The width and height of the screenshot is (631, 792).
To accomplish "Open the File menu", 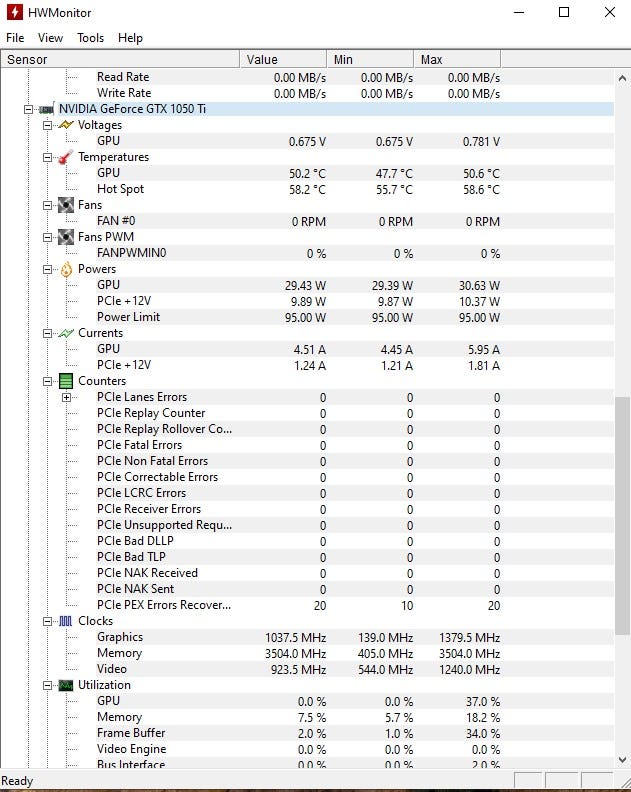I will pyautogui.click(x=15, y=38).
